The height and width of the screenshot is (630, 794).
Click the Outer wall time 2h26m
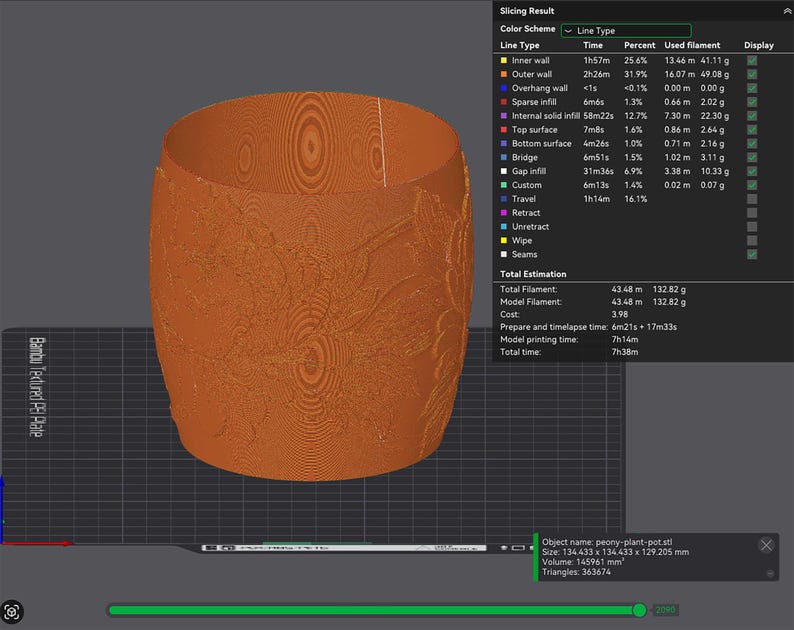click(x=597, y=74)
